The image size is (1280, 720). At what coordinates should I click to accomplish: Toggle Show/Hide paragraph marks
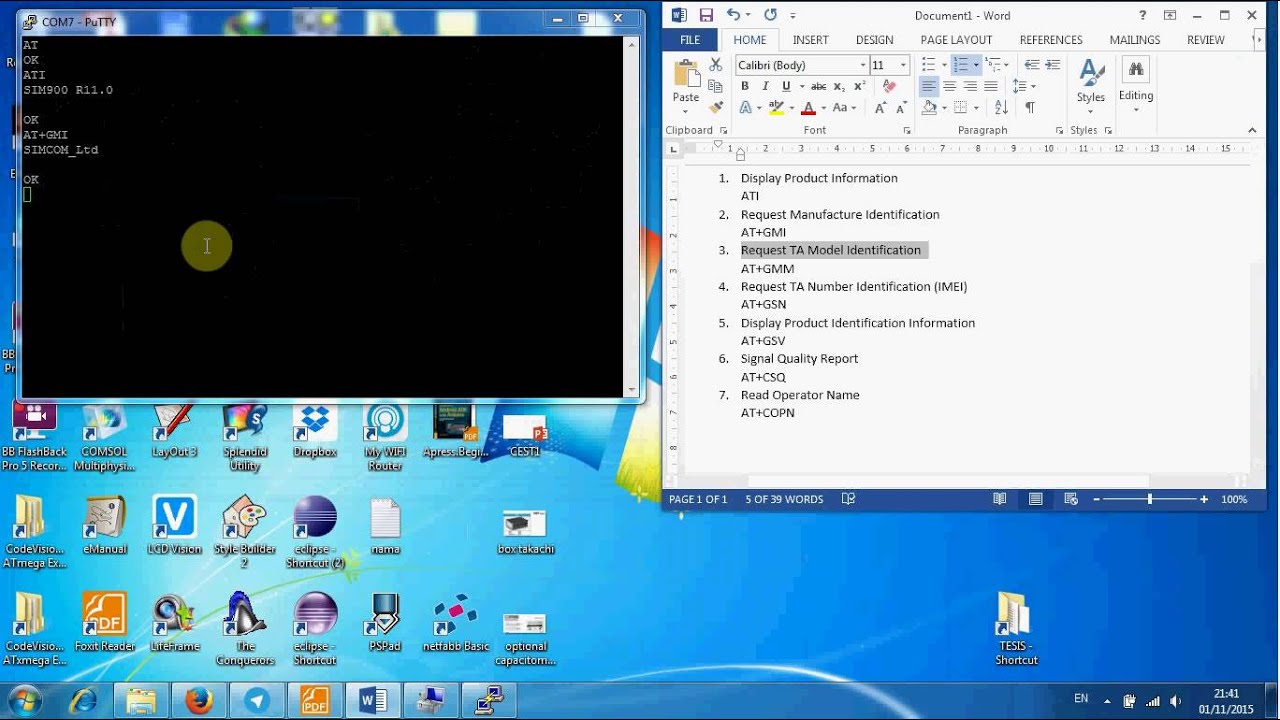pos(1030,108)
